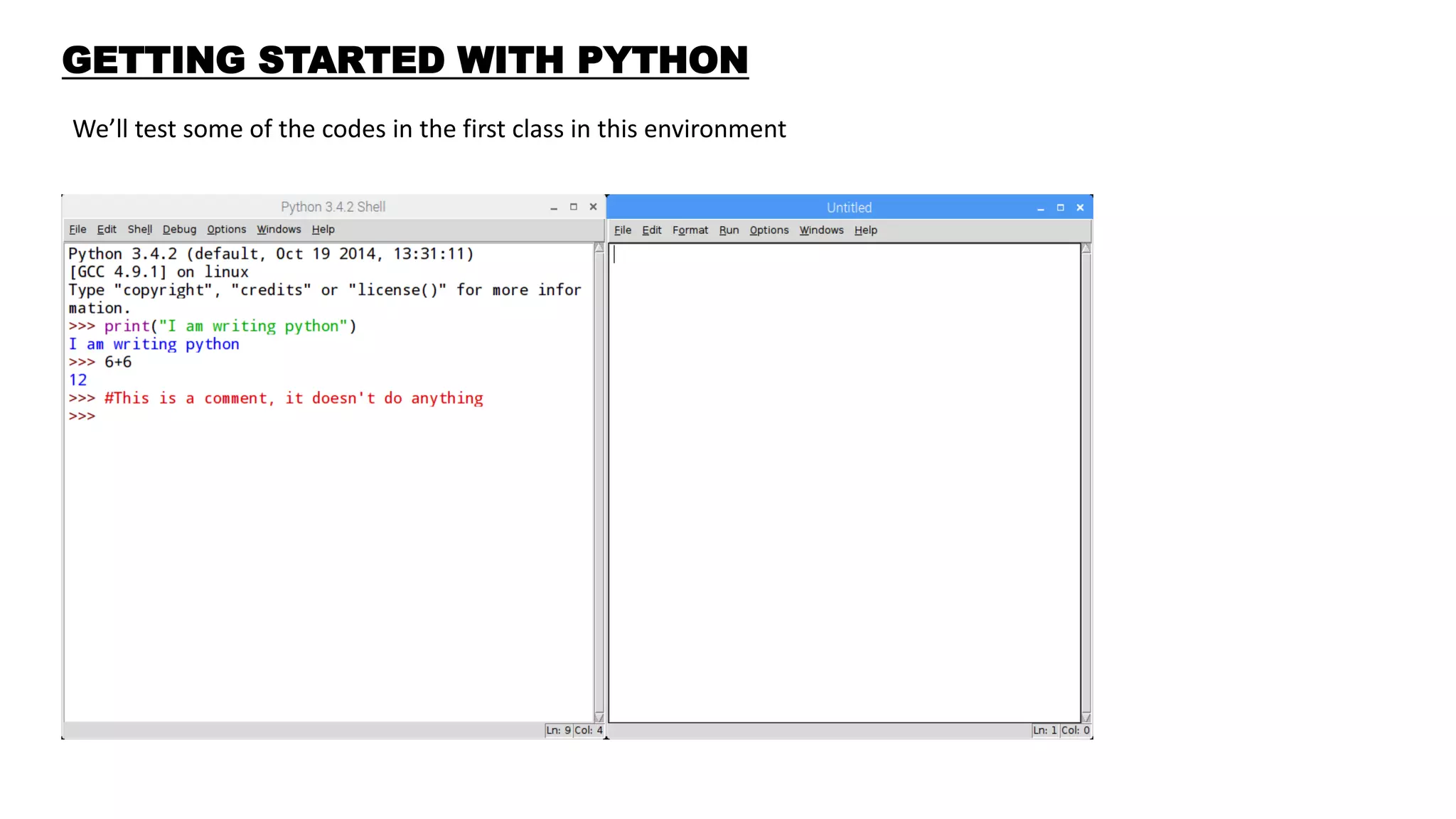The height and width of the screenshot is (819, 1456).
Task: Open Options menu in Python Shell window
Action: [x=226, y=229]
